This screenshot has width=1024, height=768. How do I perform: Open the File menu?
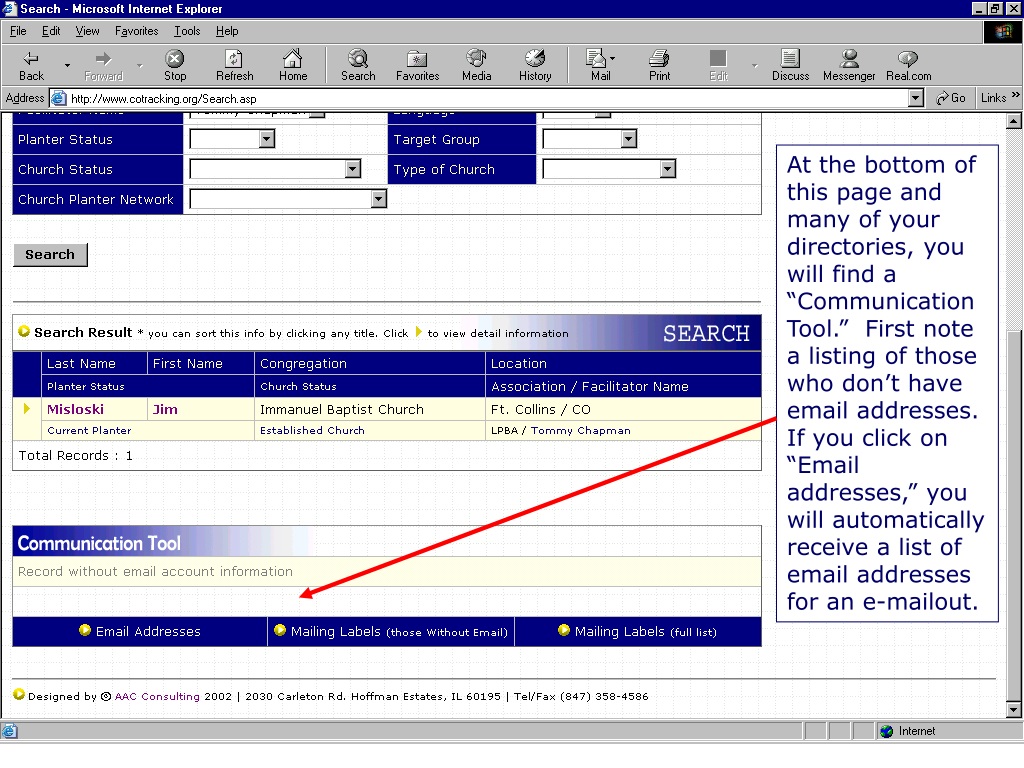[x=18, y=31]
